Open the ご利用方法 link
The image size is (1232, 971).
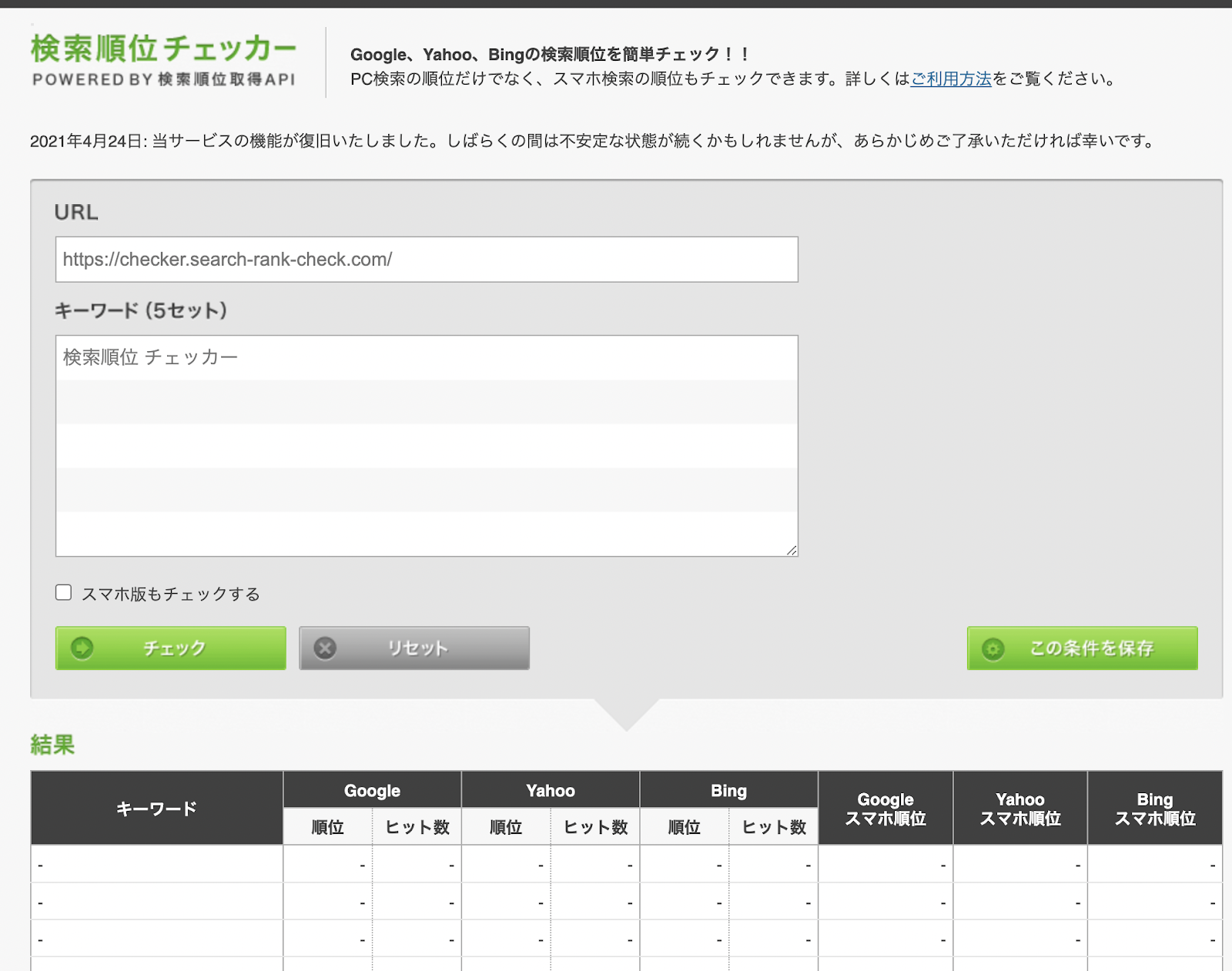[x=951, y=79]
